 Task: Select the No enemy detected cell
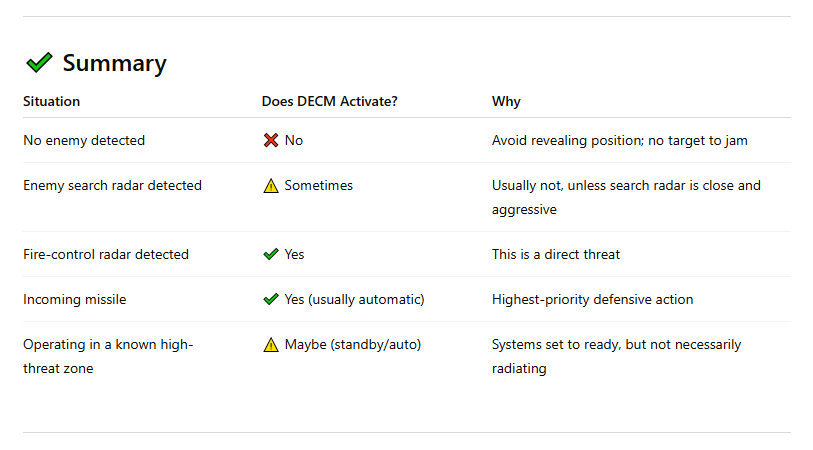tap(84, 141)
